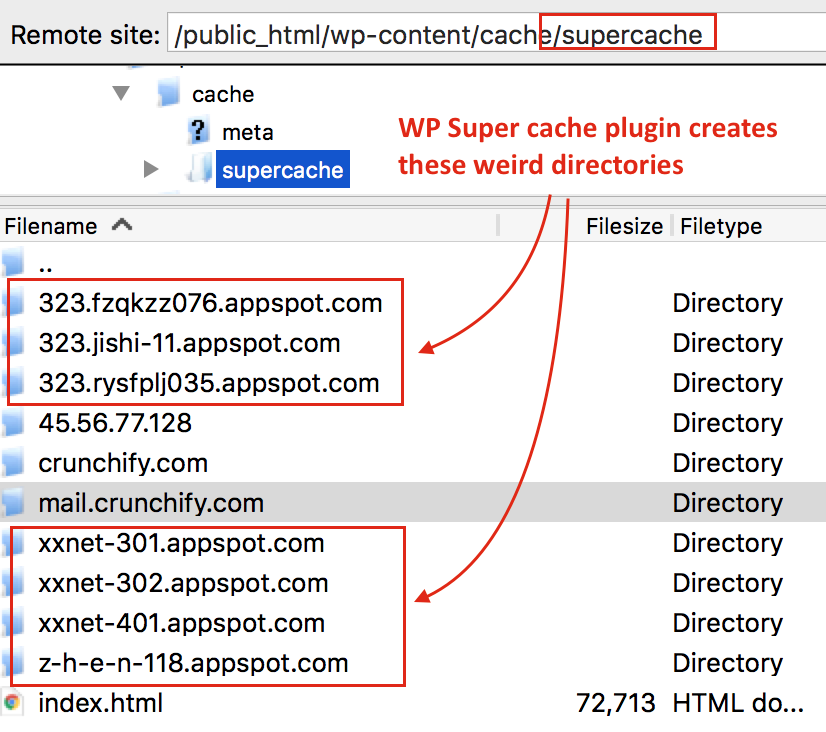Click the folder icon beside z-h-e-n-118.appspot.com

pos(14,662)
